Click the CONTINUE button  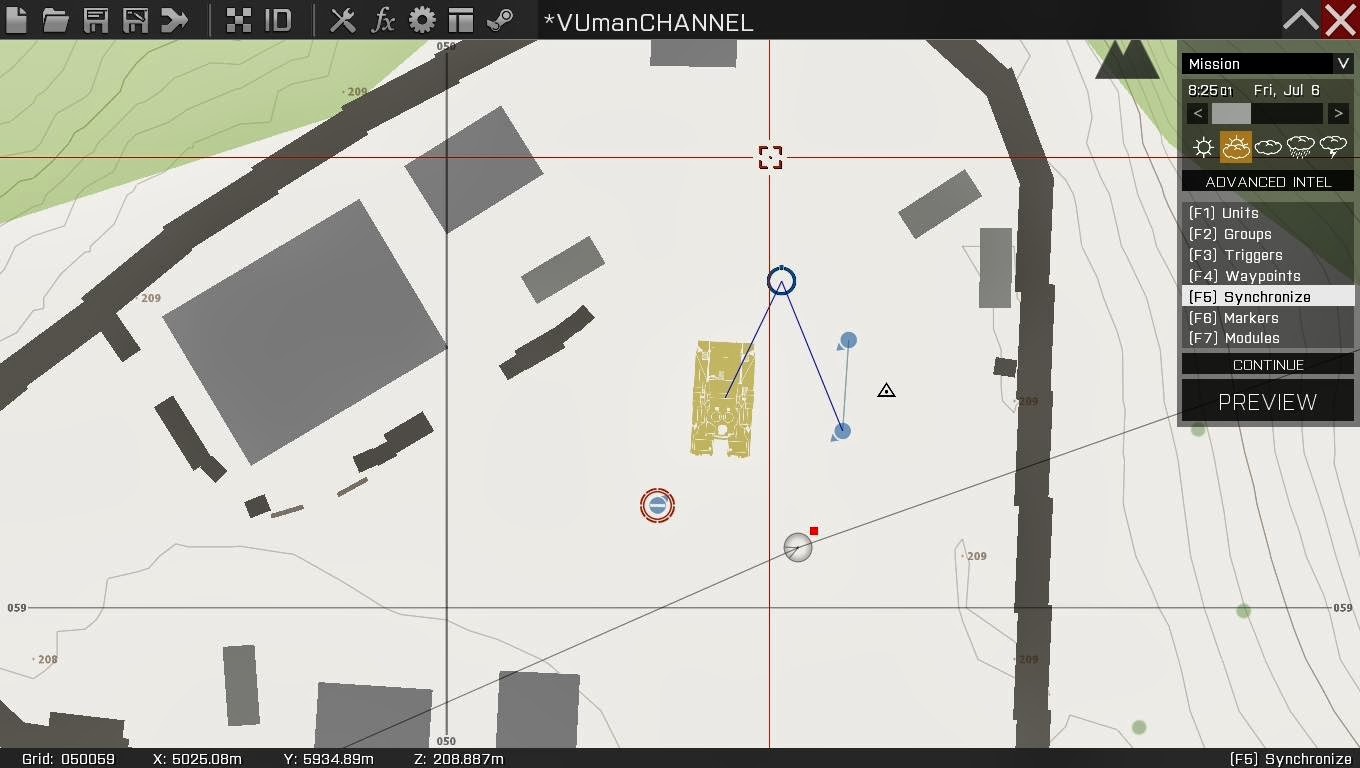pos(1267,365)
